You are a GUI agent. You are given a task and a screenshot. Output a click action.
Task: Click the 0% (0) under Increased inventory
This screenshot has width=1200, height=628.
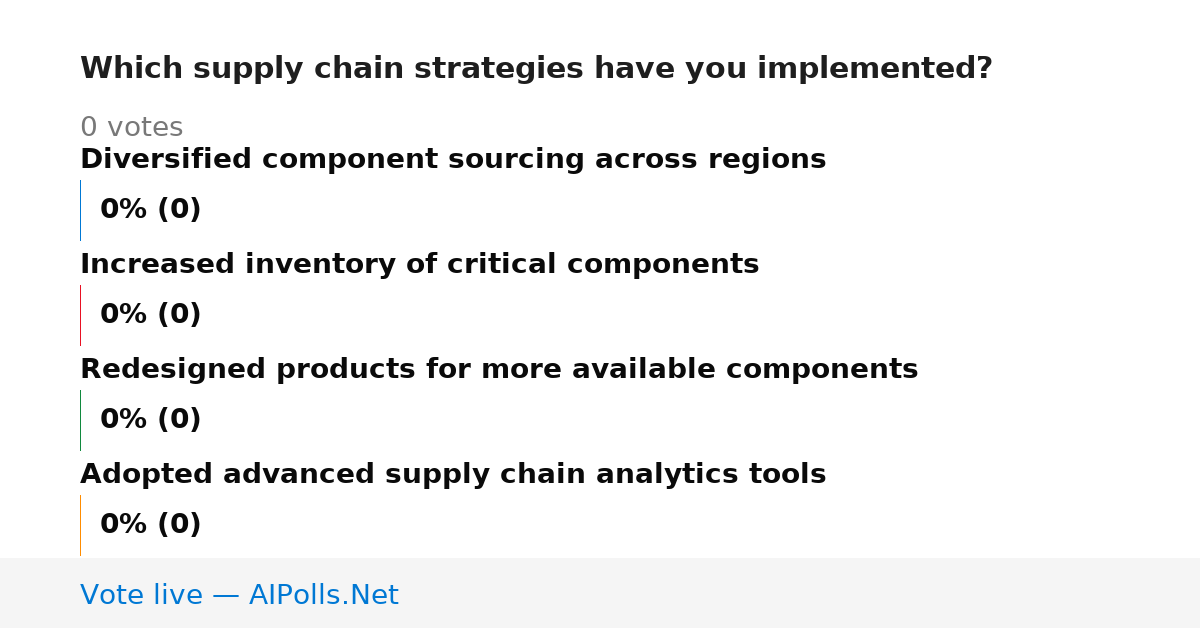[150, 315]
